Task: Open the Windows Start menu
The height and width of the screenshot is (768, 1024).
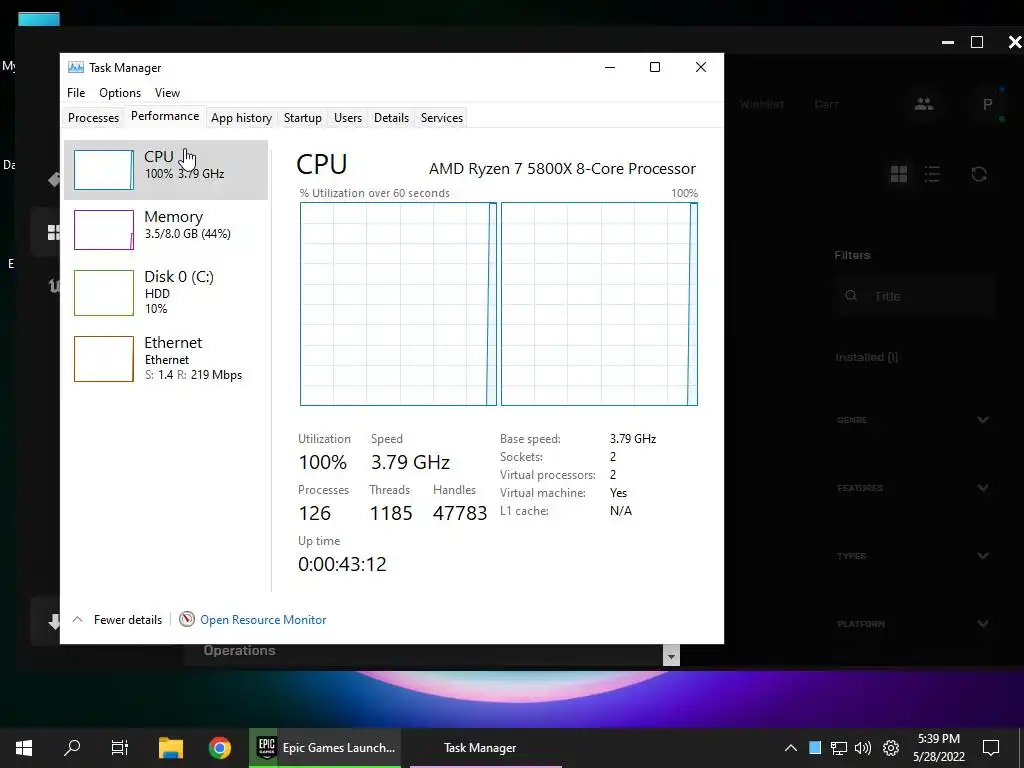Action: click(24, 748)
